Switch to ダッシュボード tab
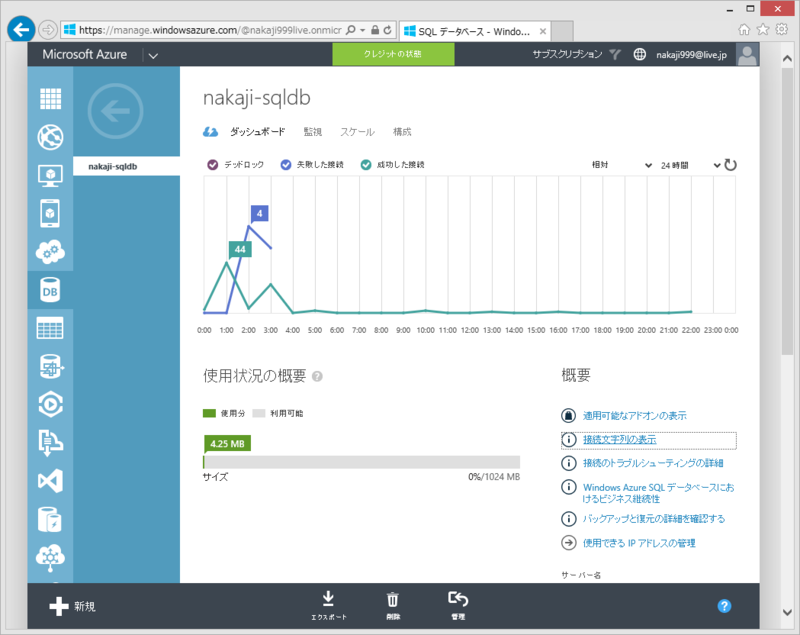Image resolution: width=800 pixels, height=635 pixels. (x=257, y=132)
